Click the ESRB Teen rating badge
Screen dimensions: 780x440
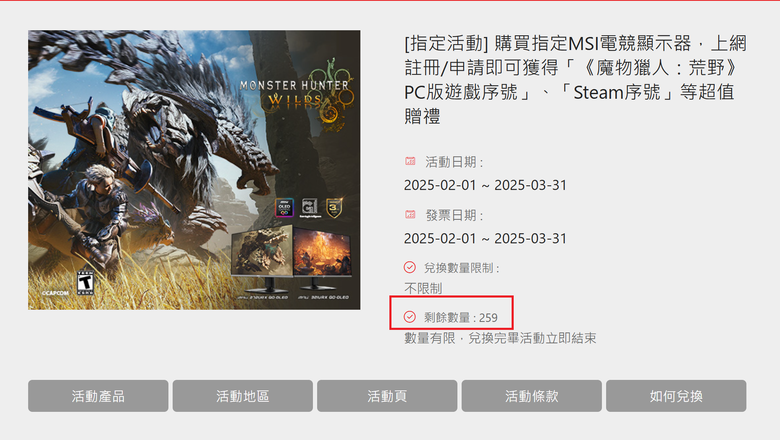pos(85,282)
